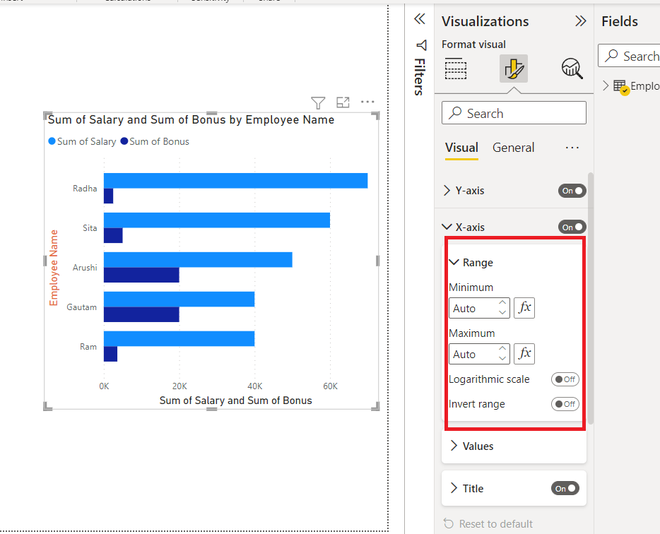
Task: Select the Format visual paintbrush icon
Action: 514,69
